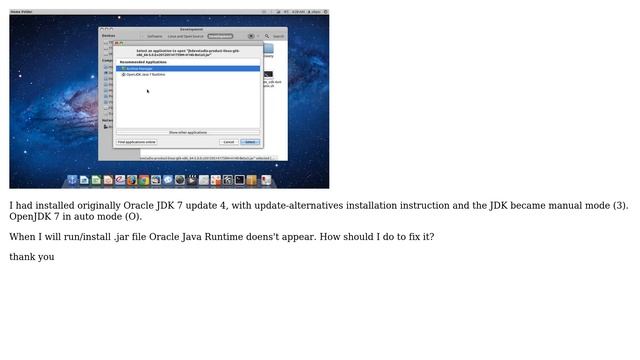Click the clock in the top panel
The image size is (640, 360).
298,12
